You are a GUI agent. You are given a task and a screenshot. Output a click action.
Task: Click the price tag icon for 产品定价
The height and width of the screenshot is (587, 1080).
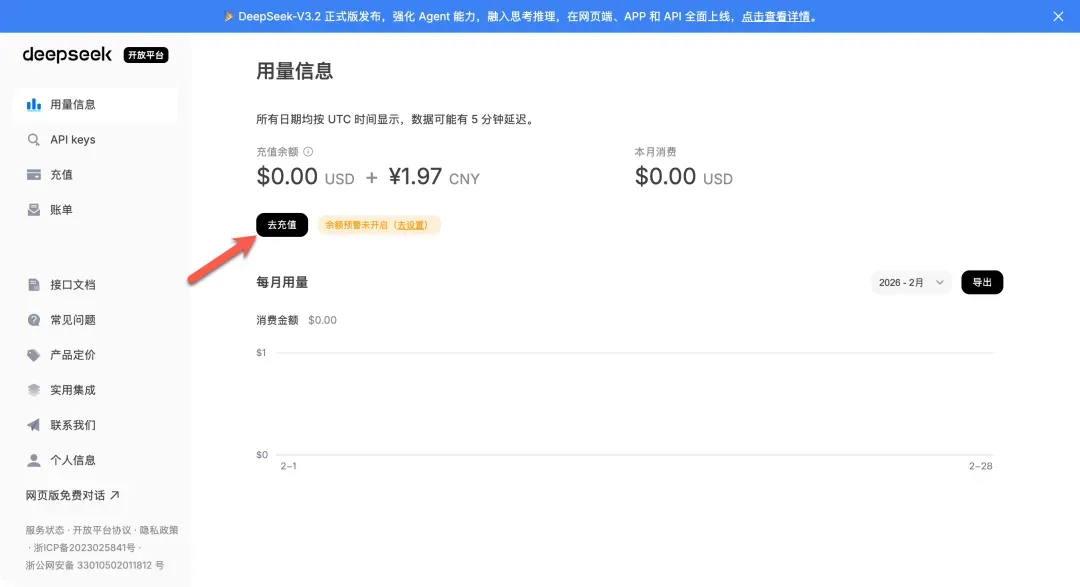34,355
